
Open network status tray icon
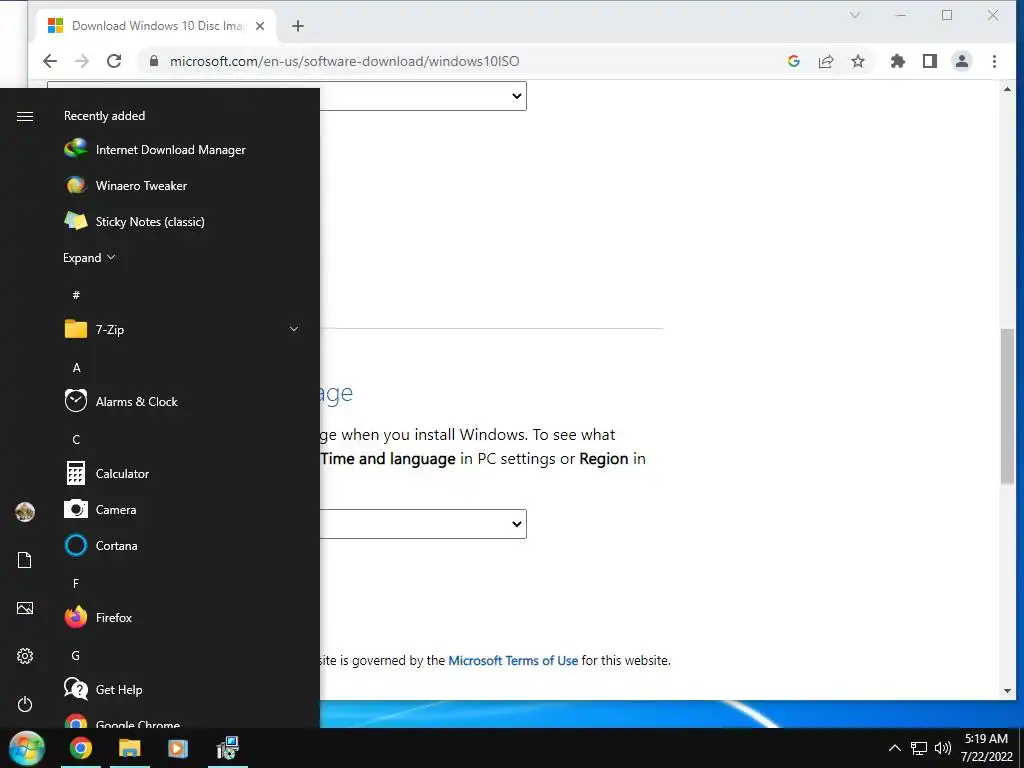point(919,748)
